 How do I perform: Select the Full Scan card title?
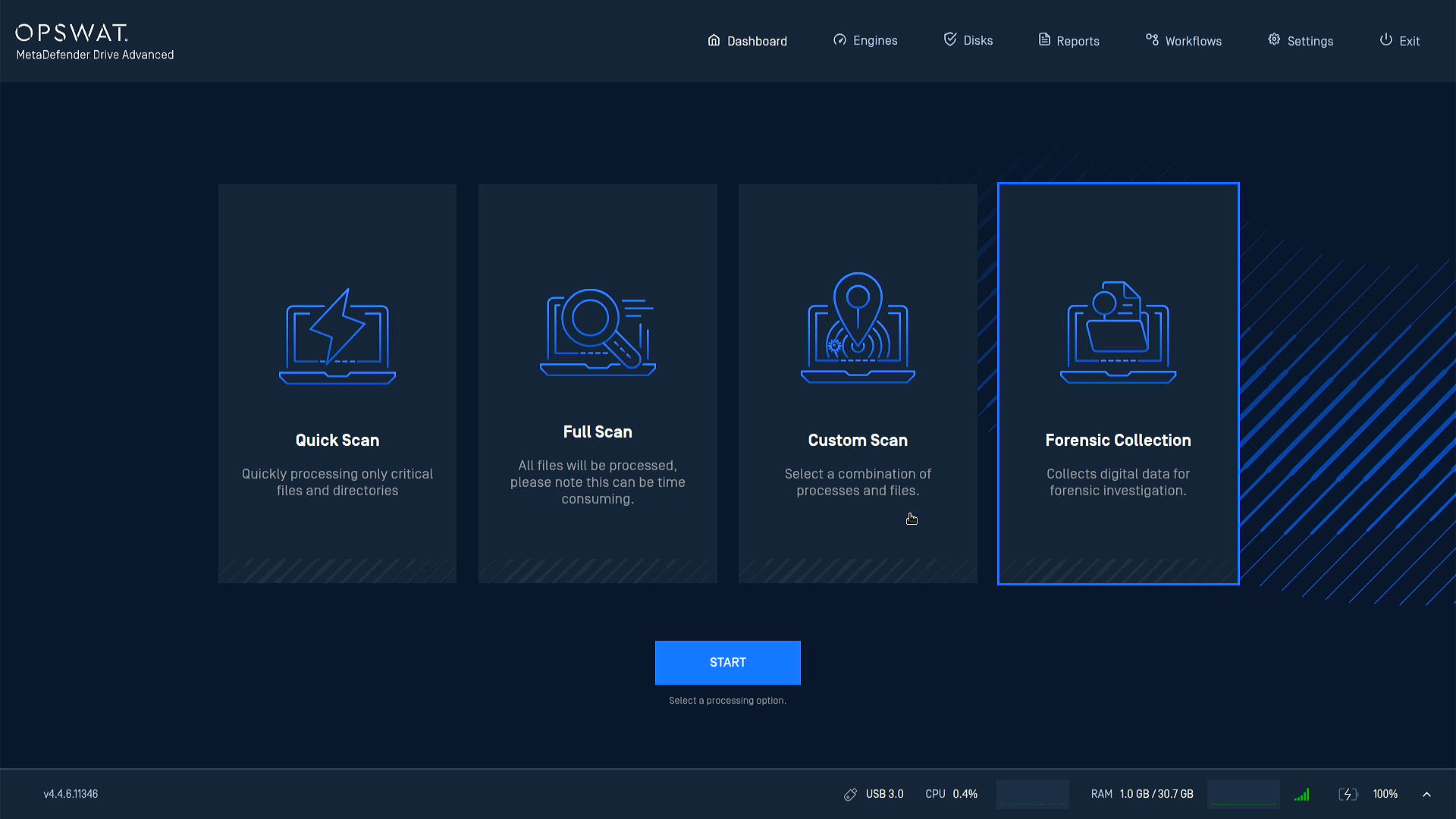point(598,432)
